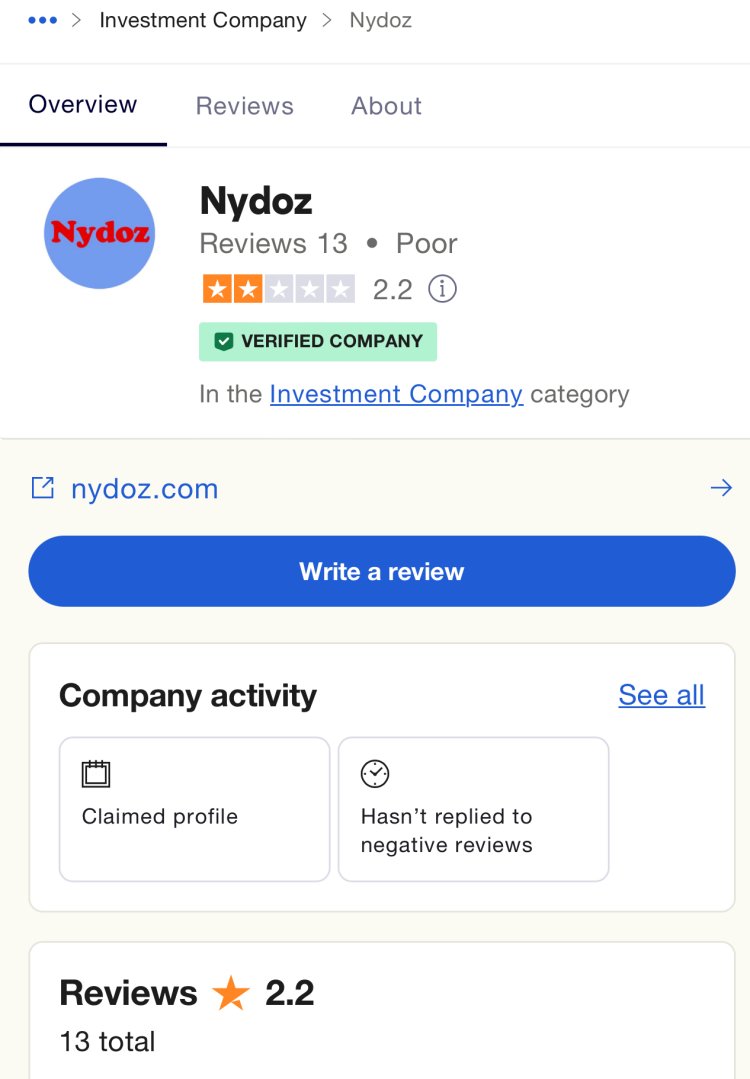750x1079 pixels.
Task: Select the Overview tab
Action: point(83,105)
